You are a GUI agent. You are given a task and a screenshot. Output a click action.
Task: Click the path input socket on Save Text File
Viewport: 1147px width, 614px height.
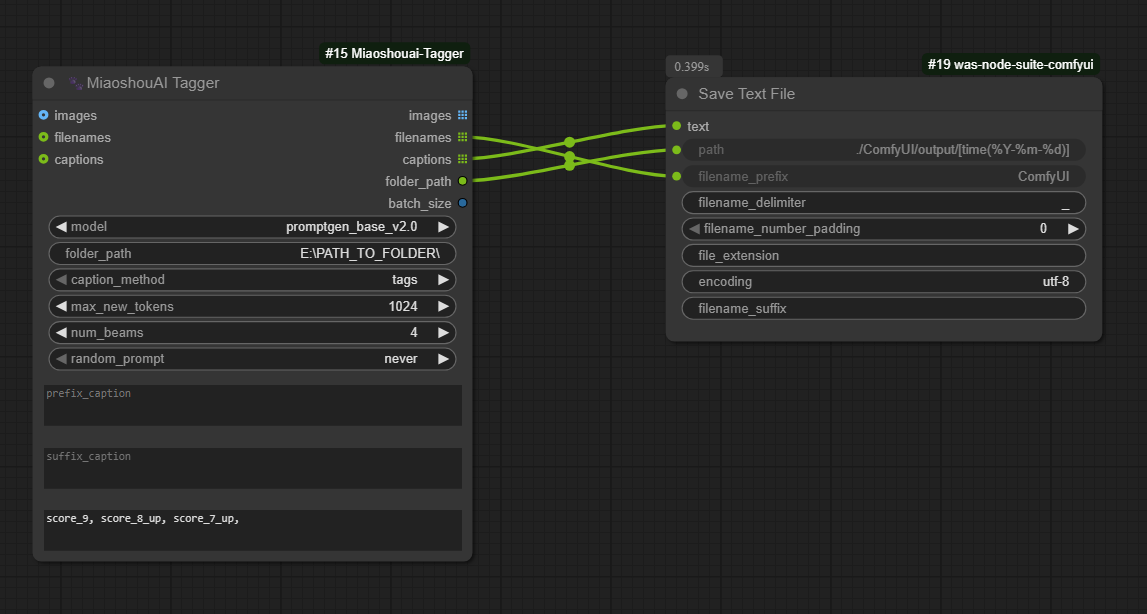click(677, 150)
